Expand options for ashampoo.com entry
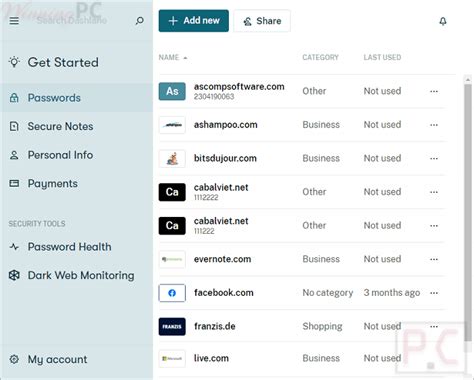The height and width of the screenshot is (380, 474). pyautogui.click(x=434, y=125)
